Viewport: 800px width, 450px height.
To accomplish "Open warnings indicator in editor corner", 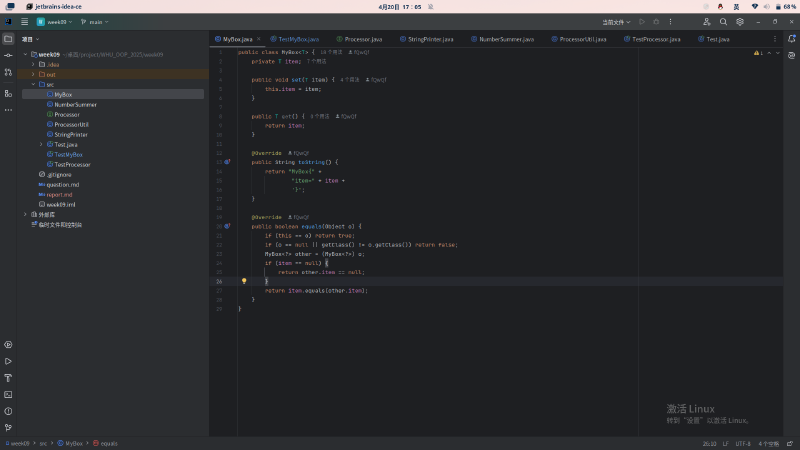I will pyautogui.click(x=759, y=53).
